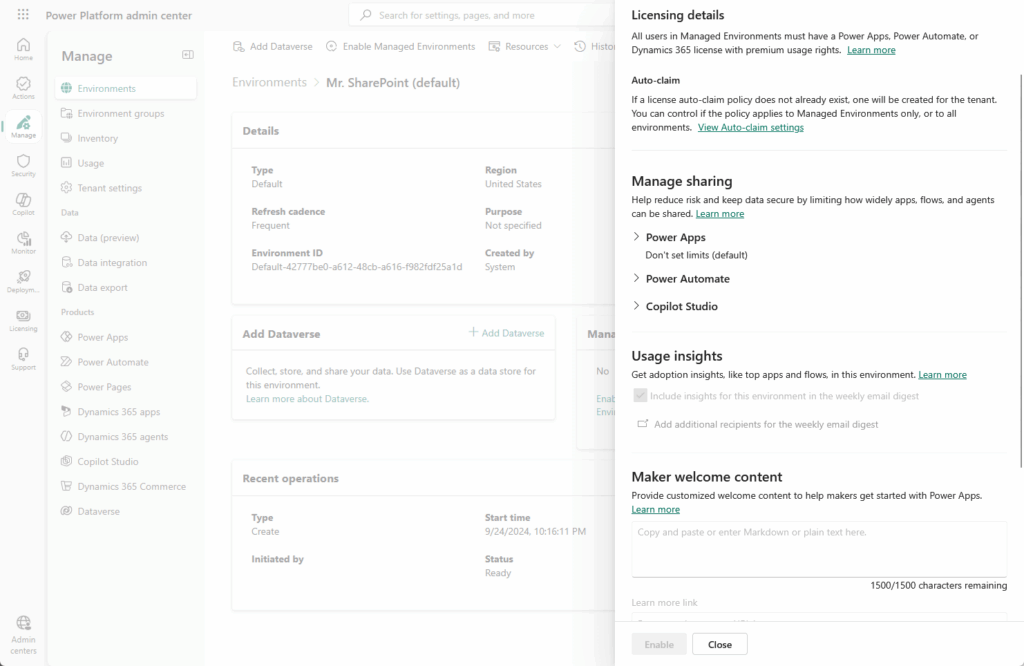Toggle include insights weekly digest checkbox
The height and width of the screenshot is (666, 1024).
coord(640,396)
